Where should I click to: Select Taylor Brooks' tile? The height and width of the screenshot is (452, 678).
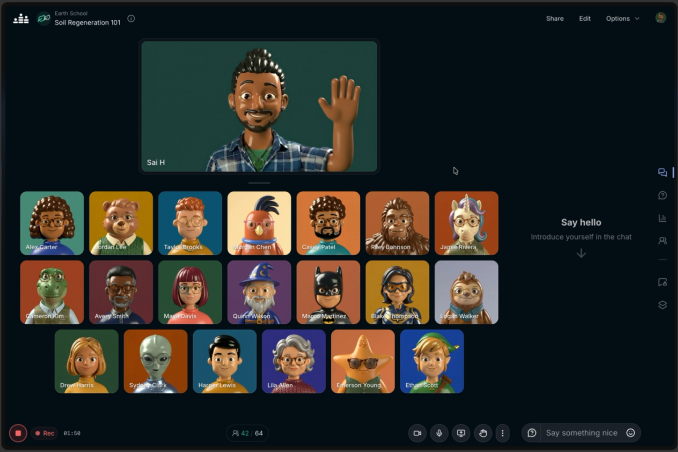[x=190, y=223]
